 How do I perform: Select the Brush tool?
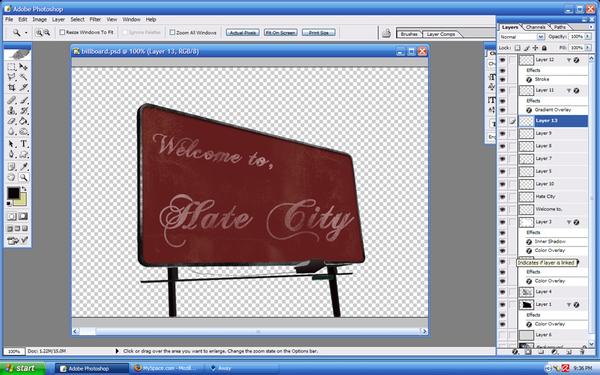click(x=23, y=100)
